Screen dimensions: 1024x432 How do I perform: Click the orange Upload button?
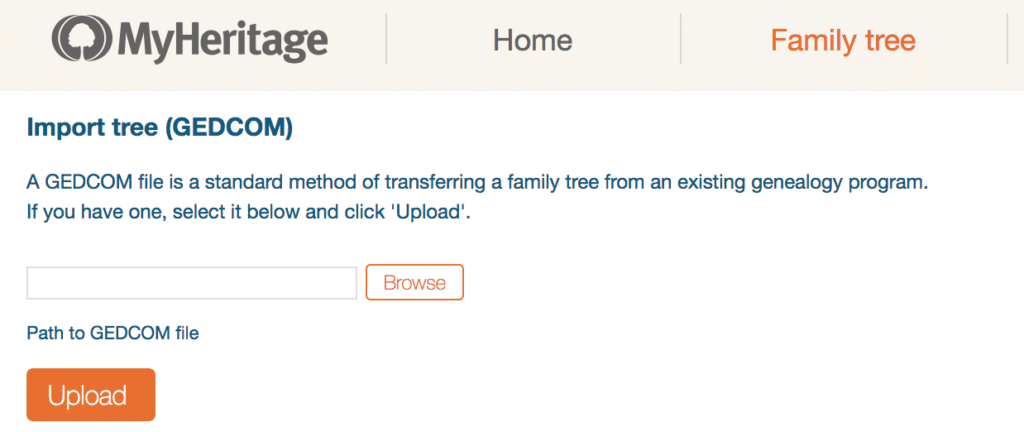(91, 395)
